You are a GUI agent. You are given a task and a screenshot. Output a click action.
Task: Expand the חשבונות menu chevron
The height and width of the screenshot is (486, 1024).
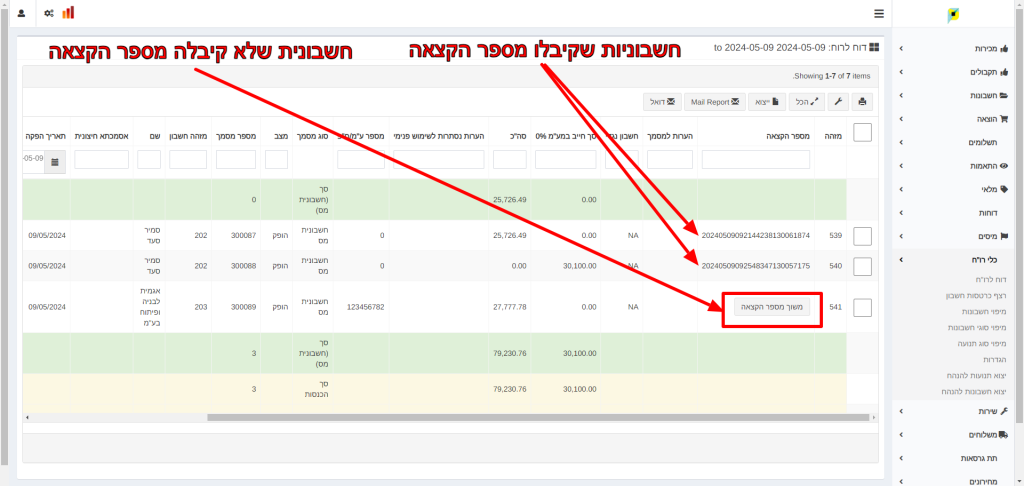tap(902, 95)
